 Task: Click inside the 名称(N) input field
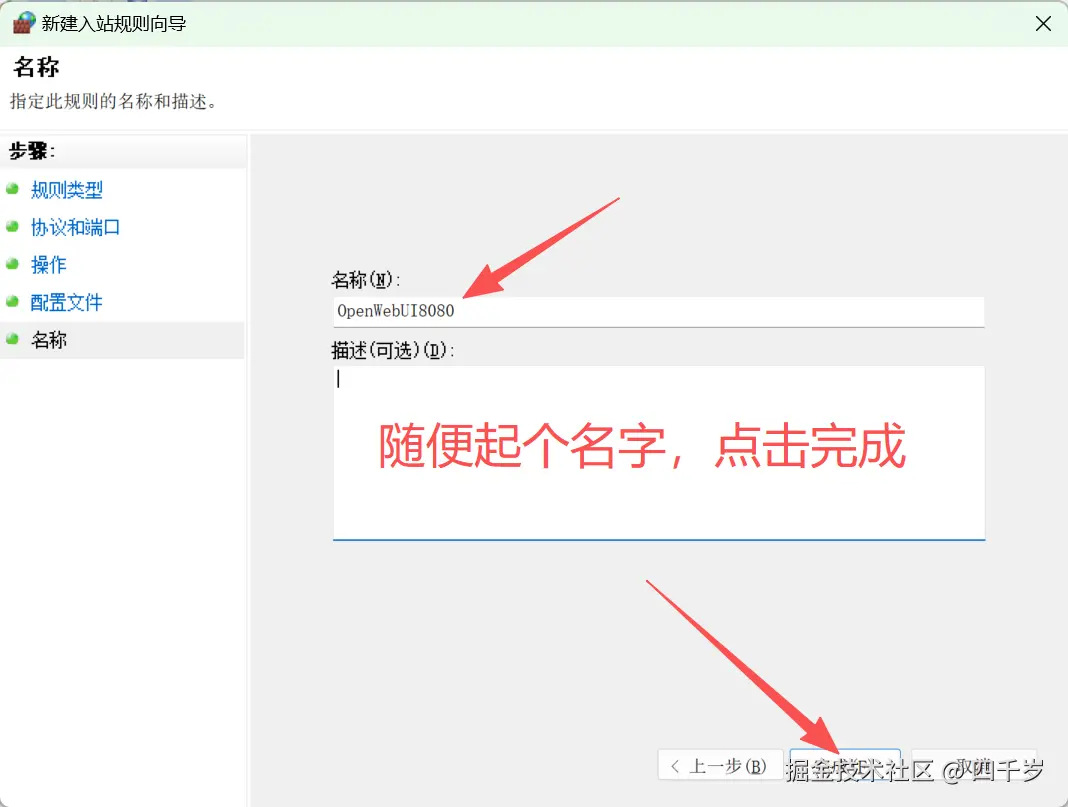658,311
